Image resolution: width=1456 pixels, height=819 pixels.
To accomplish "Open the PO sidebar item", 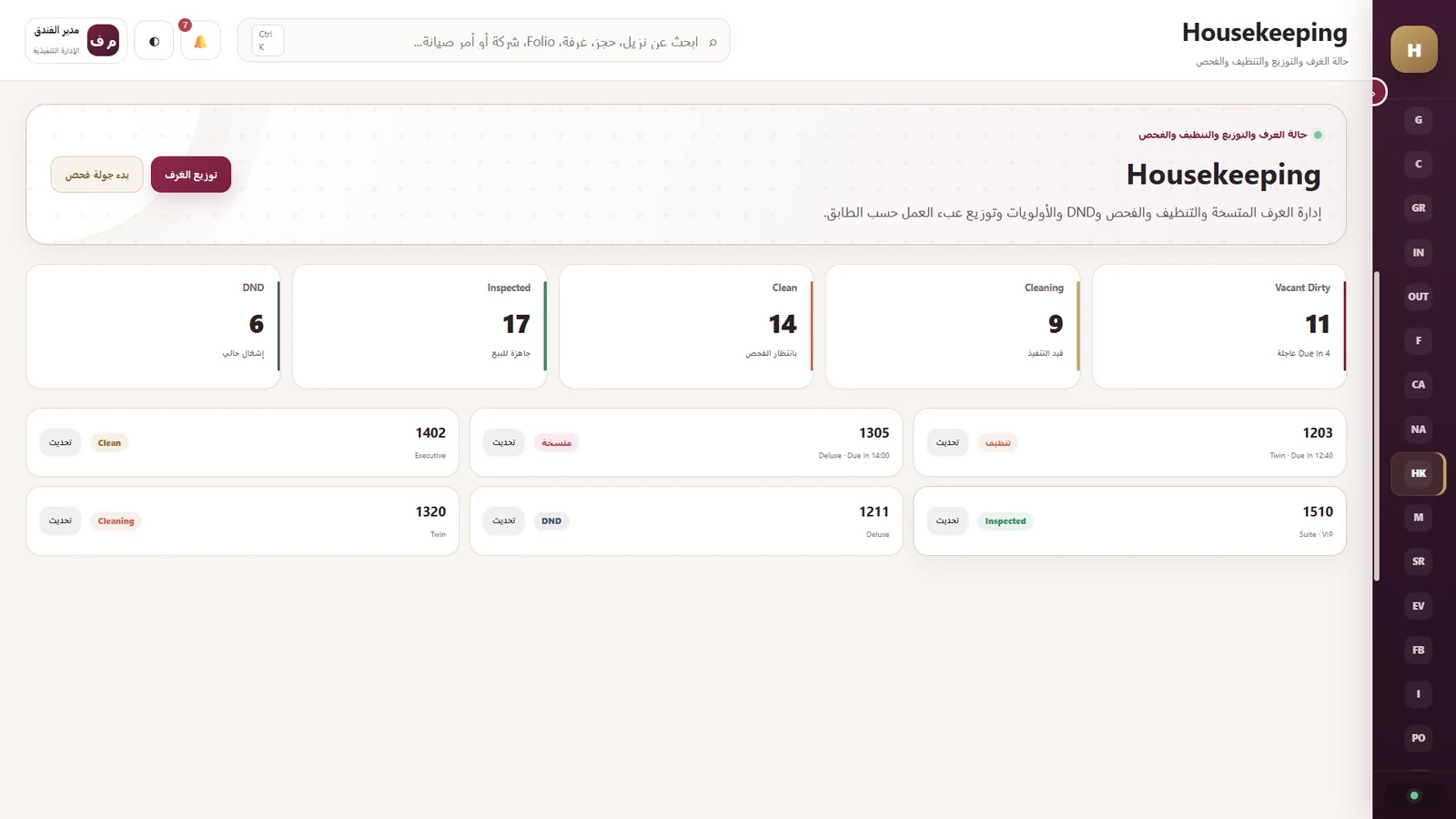I will coord(1418,738).
